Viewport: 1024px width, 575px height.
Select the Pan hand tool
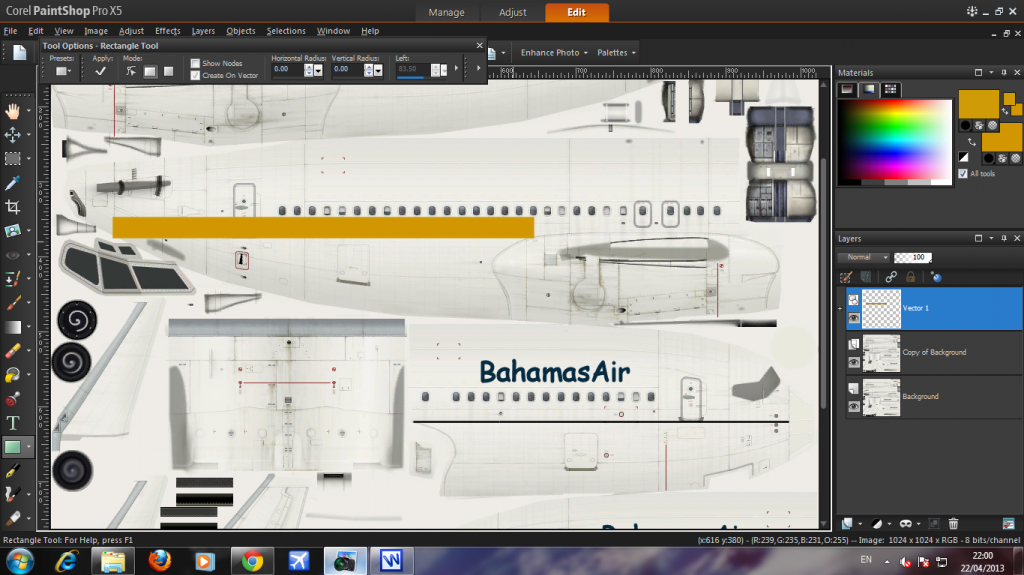click(13, 110)
